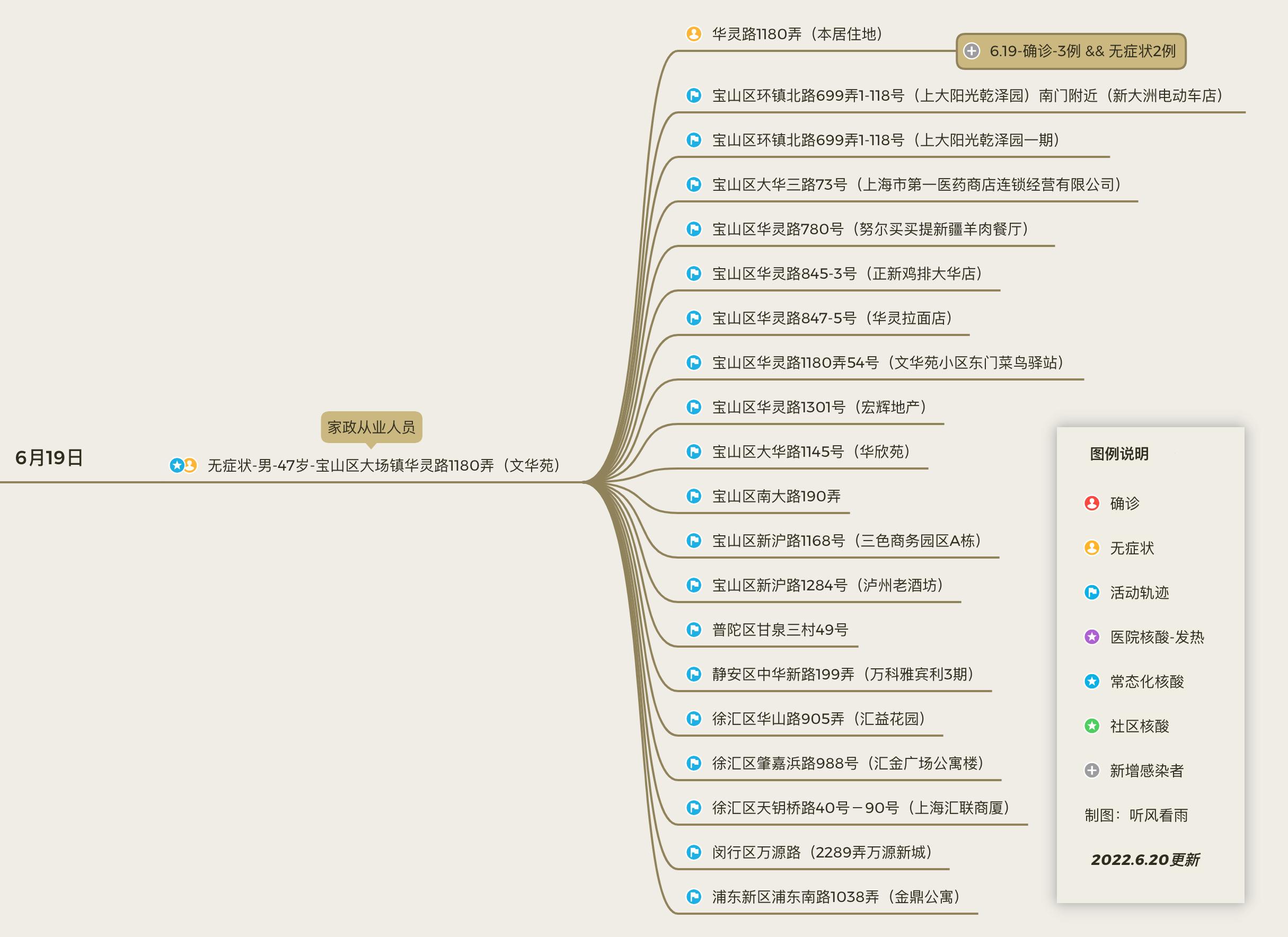Click the green 社区核酸 star icon
This screenshot has height=937, width=1288.
point(1091,726)
